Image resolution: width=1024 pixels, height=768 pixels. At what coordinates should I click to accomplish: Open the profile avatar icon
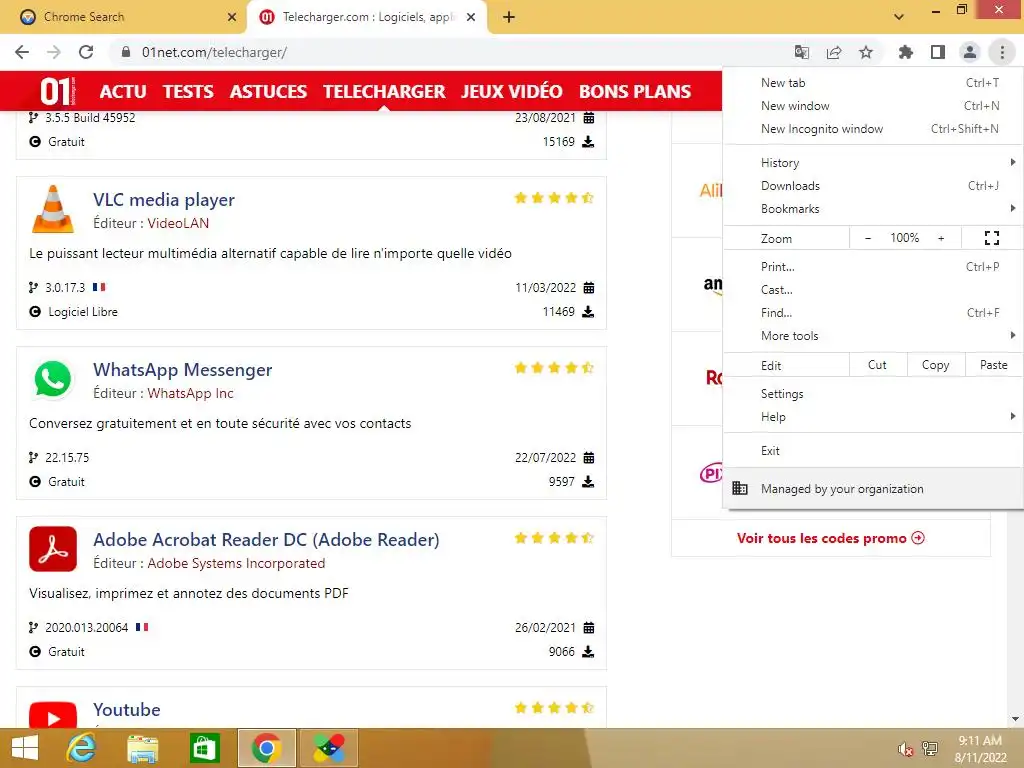[970, 52]
